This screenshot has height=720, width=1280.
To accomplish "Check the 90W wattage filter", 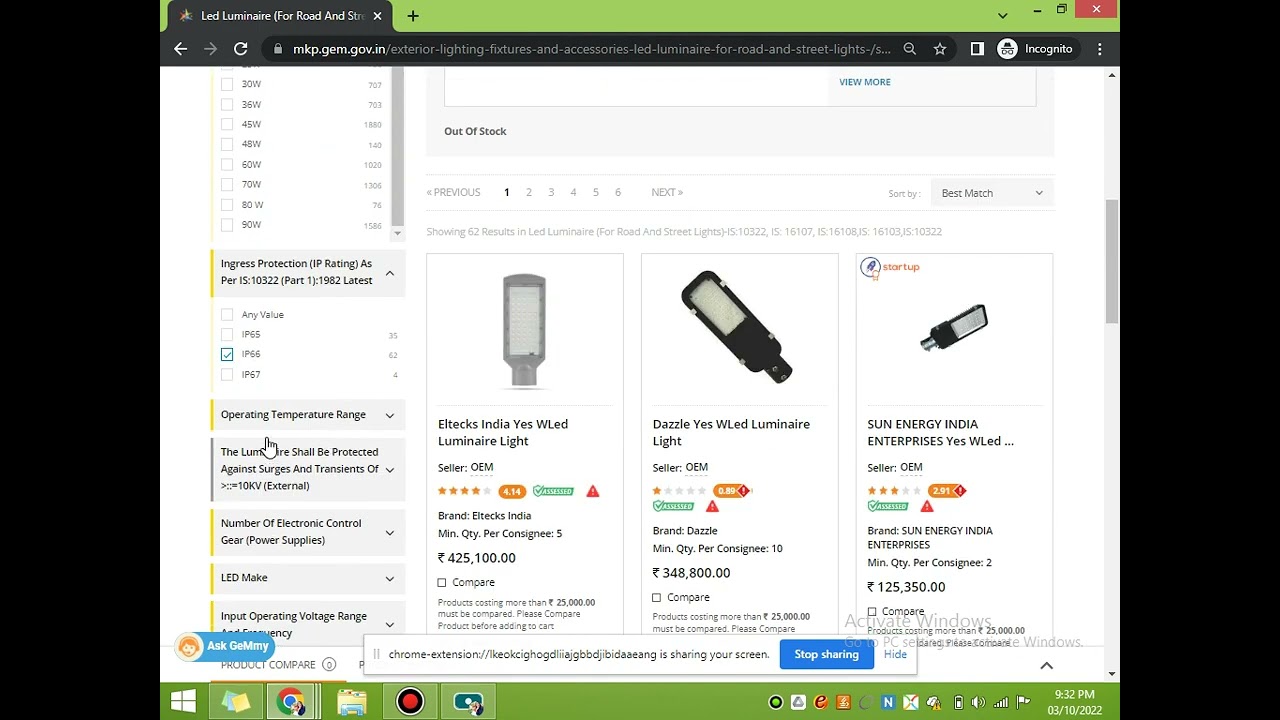I will (x=227, y=225).
